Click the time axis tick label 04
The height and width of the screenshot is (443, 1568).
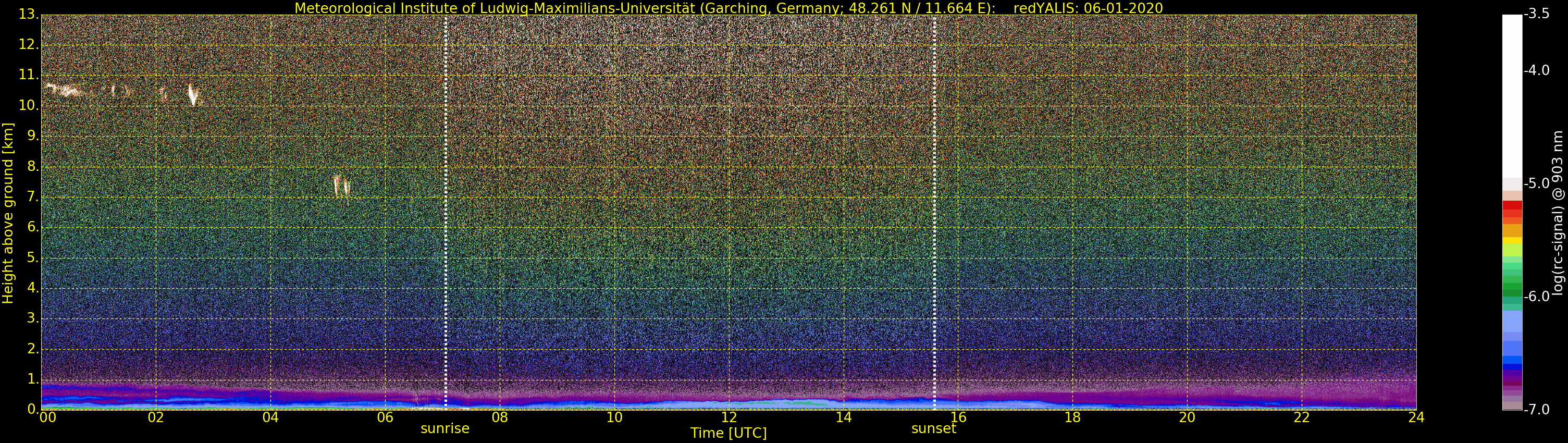(270, 417)
